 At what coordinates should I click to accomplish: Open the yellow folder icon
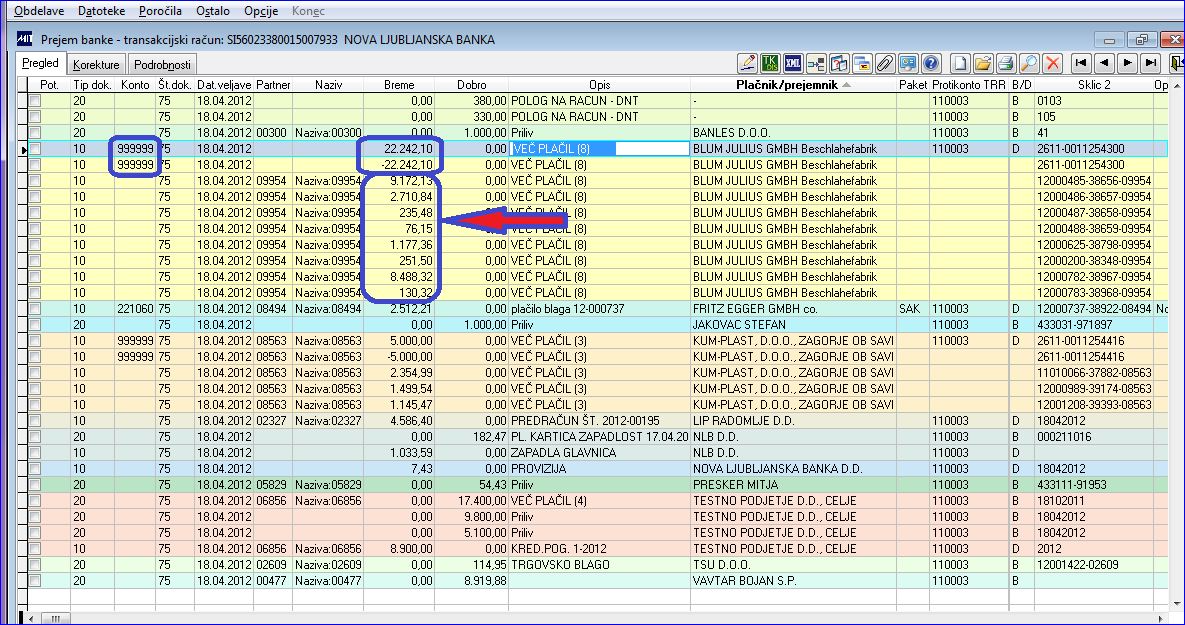[983, 63]
